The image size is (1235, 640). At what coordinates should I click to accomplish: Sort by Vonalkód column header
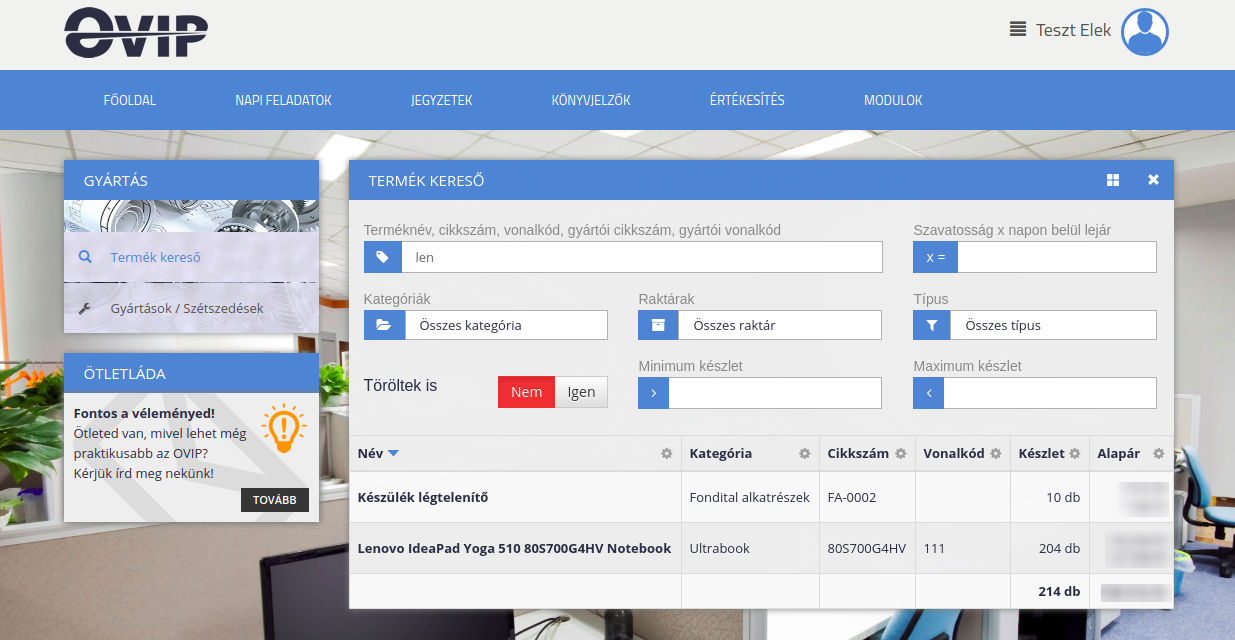coord(954,454)
